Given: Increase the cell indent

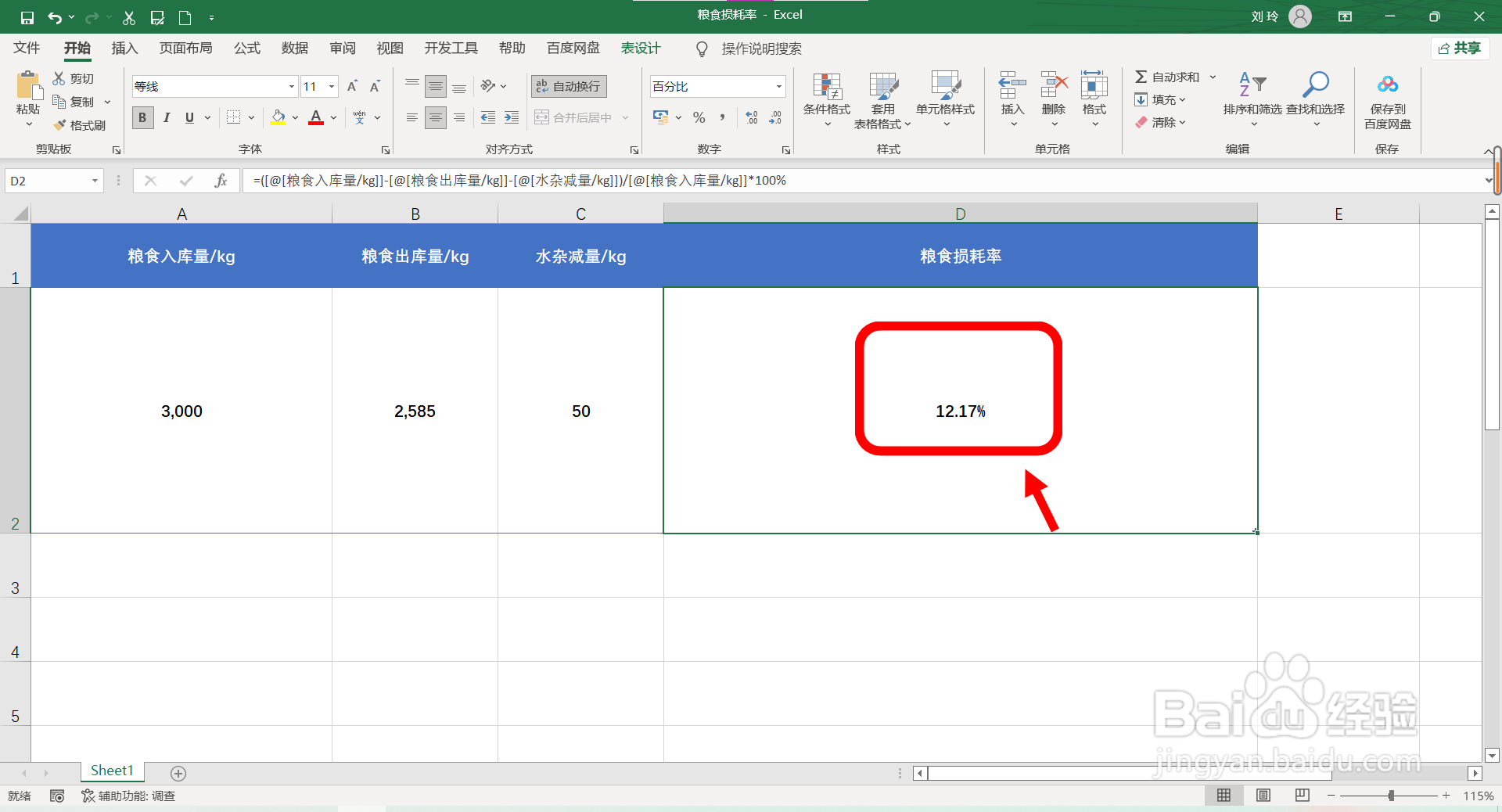Looking at the screenshot, I should pyautogui.click(x=512, y=117).
